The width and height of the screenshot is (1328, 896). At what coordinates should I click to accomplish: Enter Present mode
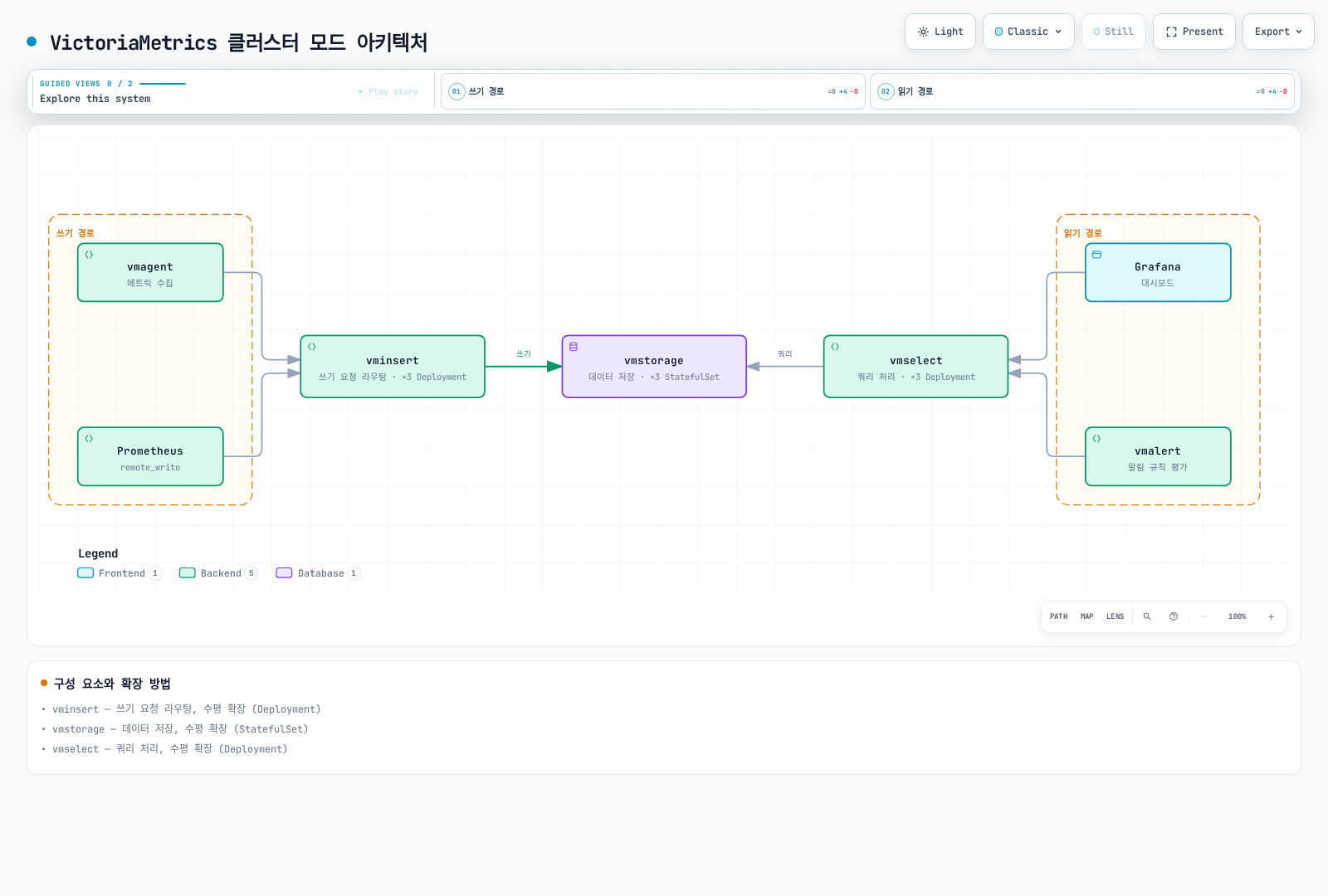[x=1194, y=32]
